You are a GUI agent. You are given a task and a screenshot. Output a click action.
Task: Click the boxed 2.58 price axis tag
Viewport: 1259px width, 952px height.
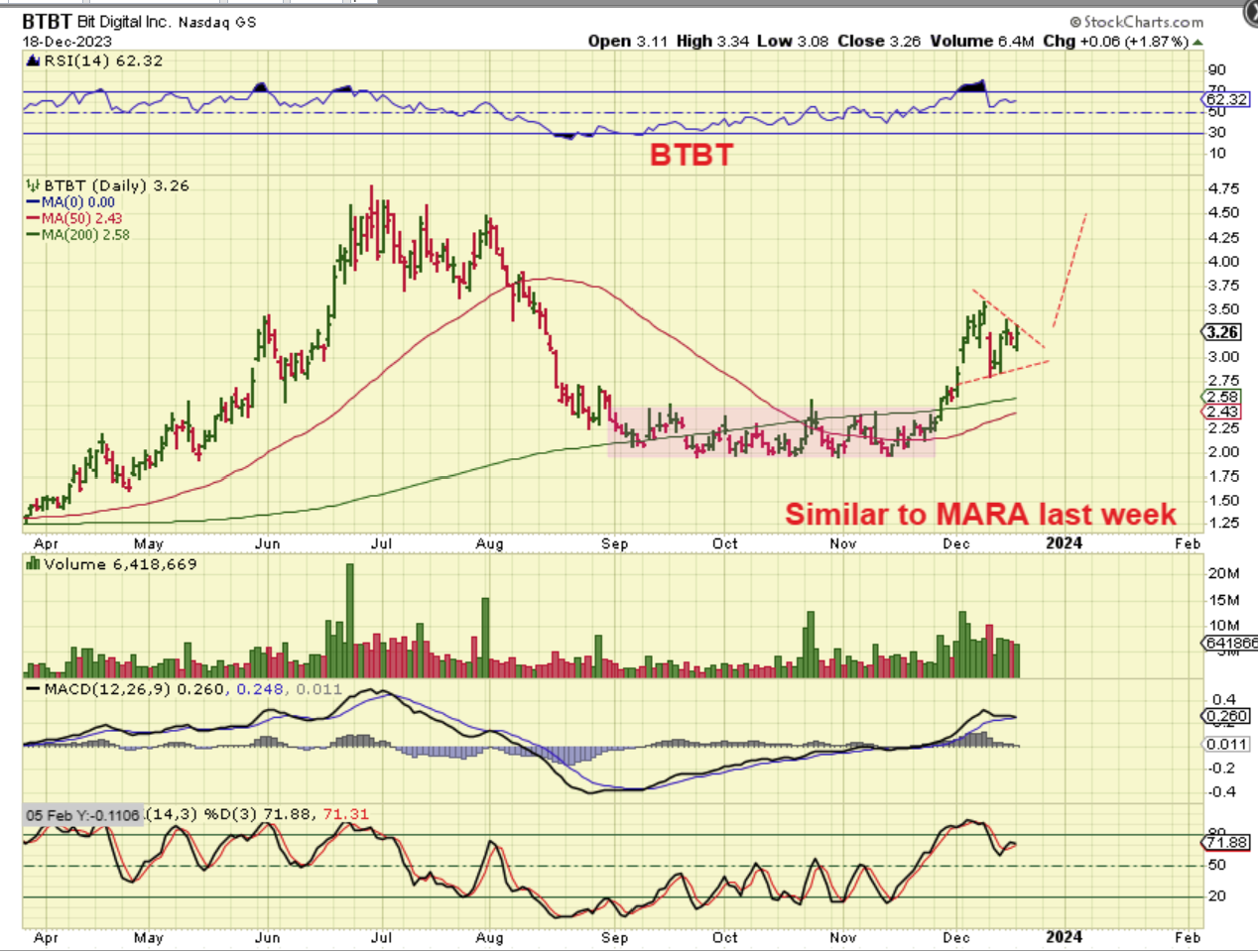[1222, 397]
